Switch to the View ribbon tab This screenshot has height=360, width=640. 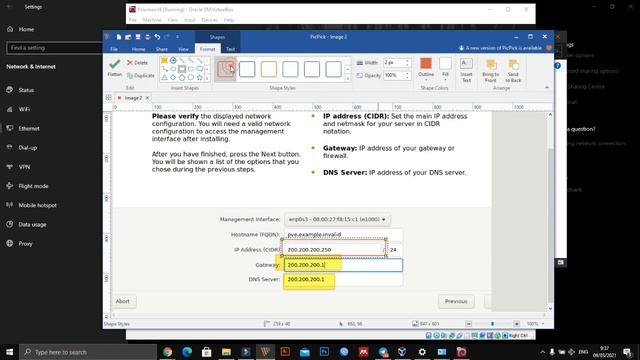pos(183,49)
